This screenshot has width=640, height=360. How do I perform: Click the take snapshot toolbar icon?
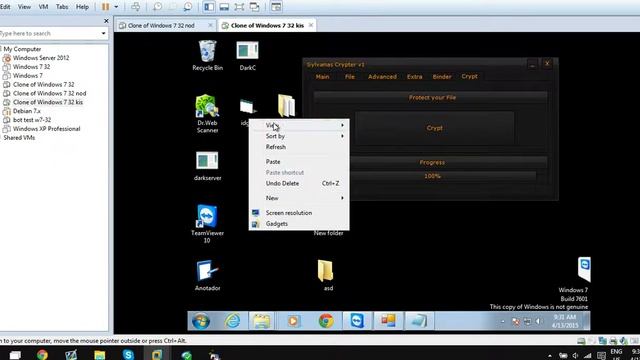157,7
